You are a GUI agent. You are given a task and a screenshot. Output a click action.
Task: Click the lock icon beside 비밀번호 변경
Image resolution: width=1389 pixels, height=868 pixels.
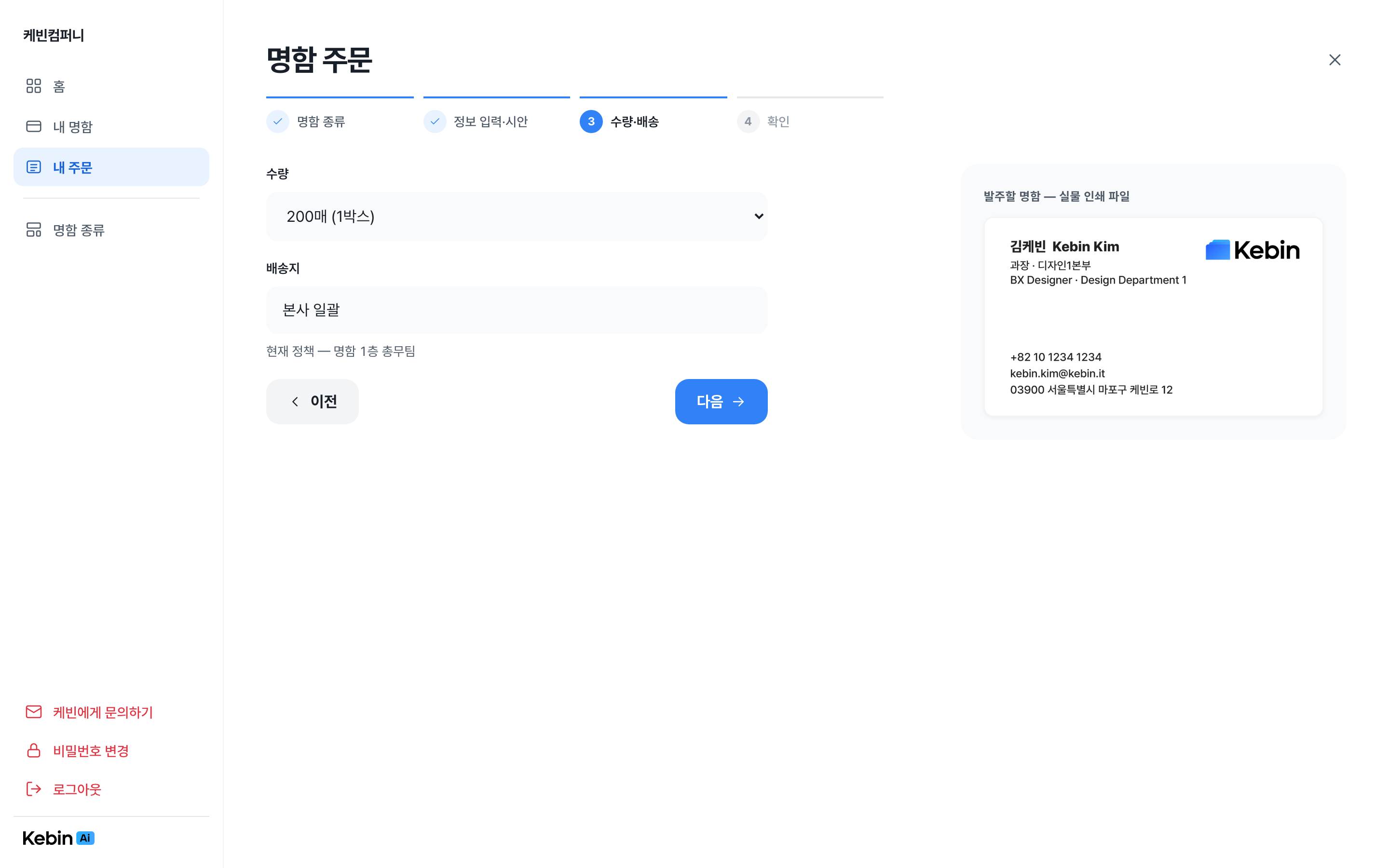34,750
